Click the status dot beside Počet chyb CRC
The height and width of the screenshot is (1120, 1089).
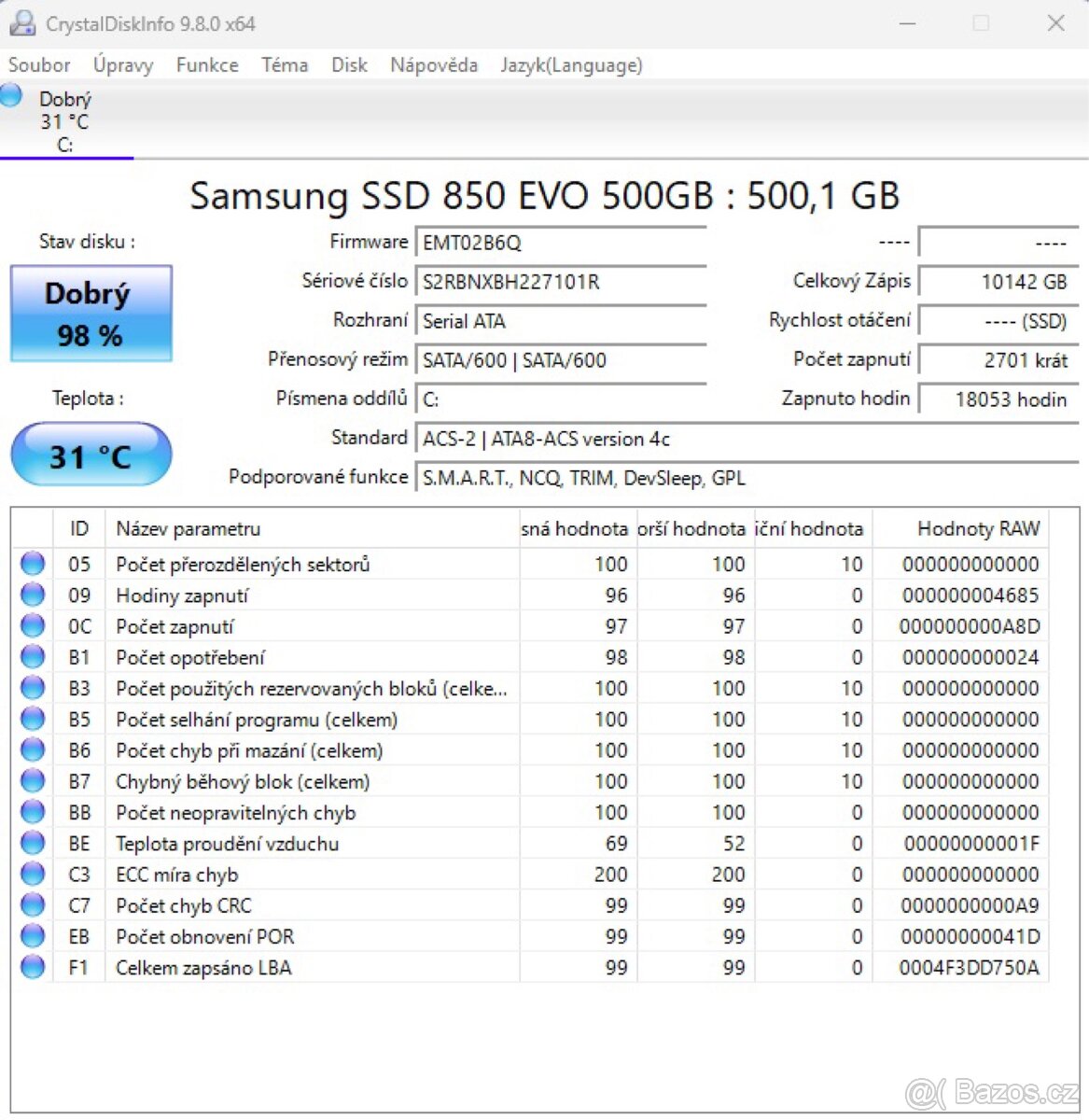(32, 903)
